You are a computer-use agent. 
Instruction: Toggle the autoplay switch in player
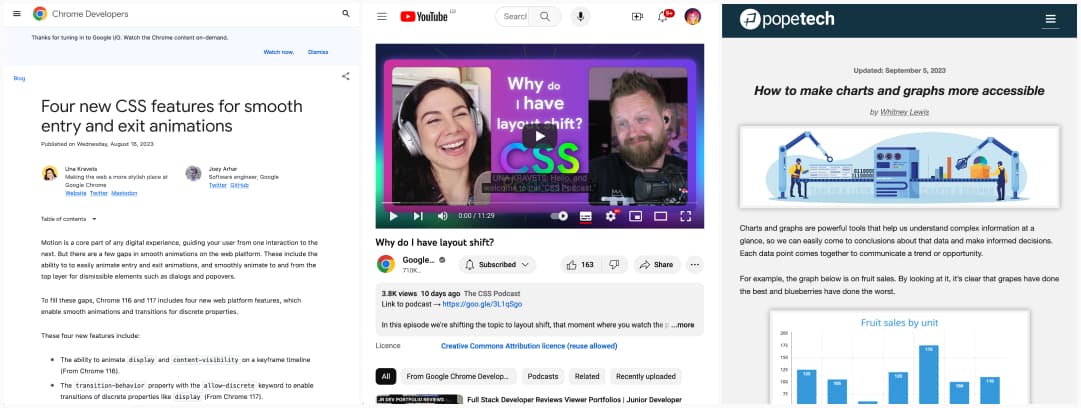(559, 215)
